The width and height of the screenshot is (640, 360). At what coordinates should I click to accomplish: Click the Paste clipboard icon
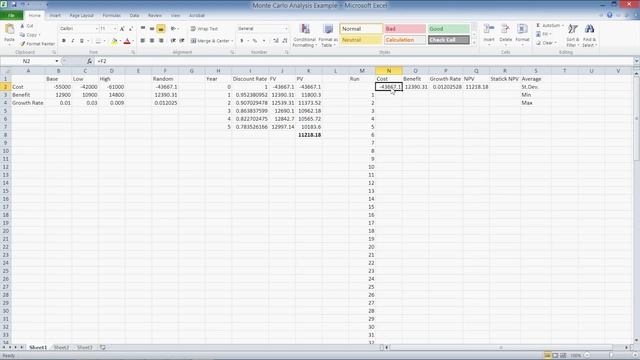pyautogui.click(x=9, y=29)
